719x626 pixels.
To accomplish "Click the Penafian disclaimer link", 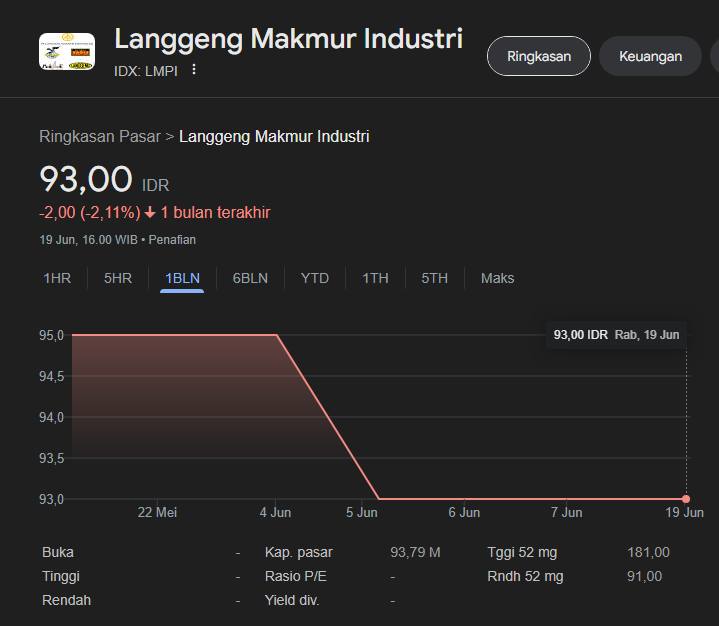I will coord(173,240).
